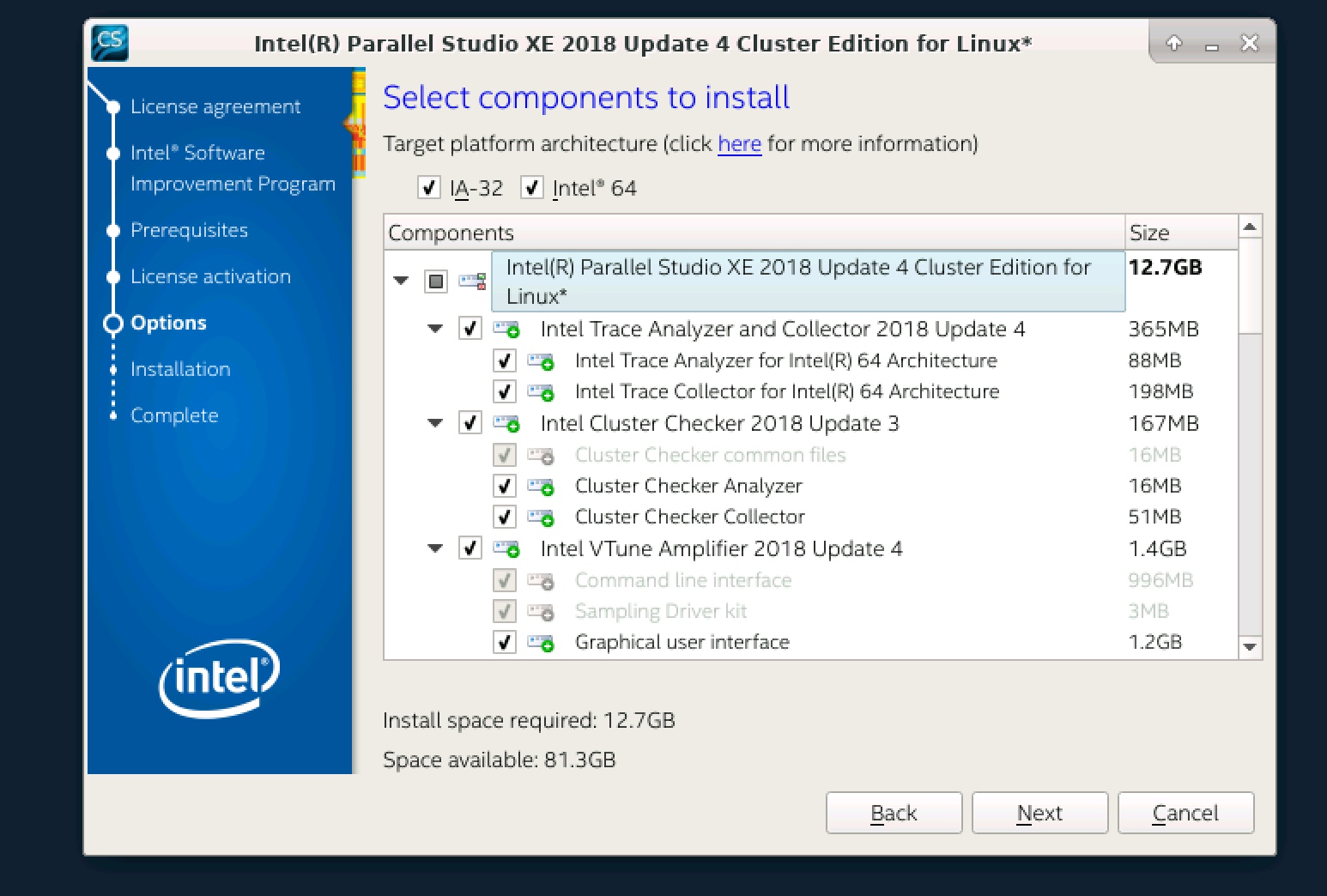The height and width of the screenshot is (896, 1327).
Task: Uncheck the Cluster Checker Collector checkbox
Action: pyautogui.click(x=505, y=518)
